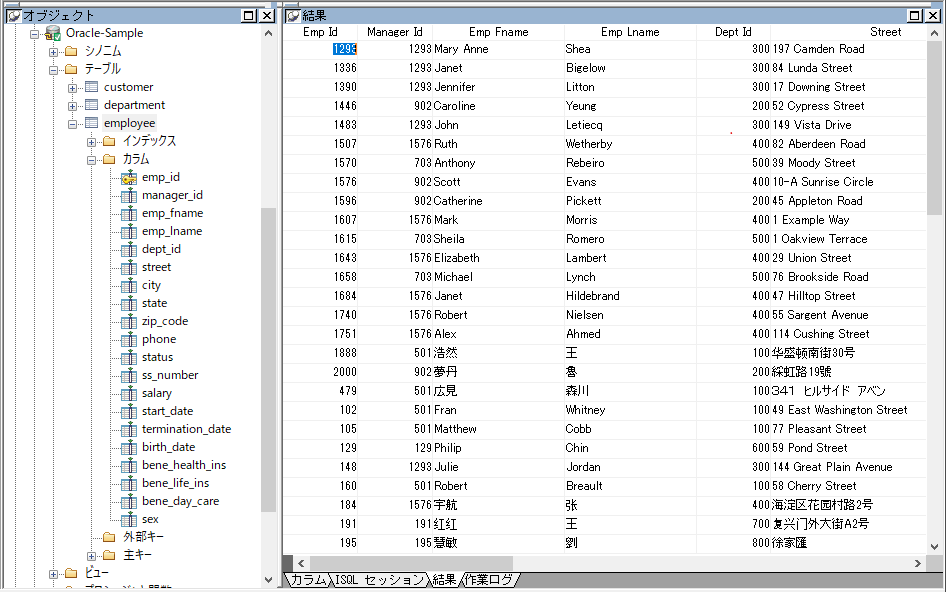The width and height of the screenshot is (946, 592).
Task: Click the Emp Lname column header
Action: [x=630, y=32]
